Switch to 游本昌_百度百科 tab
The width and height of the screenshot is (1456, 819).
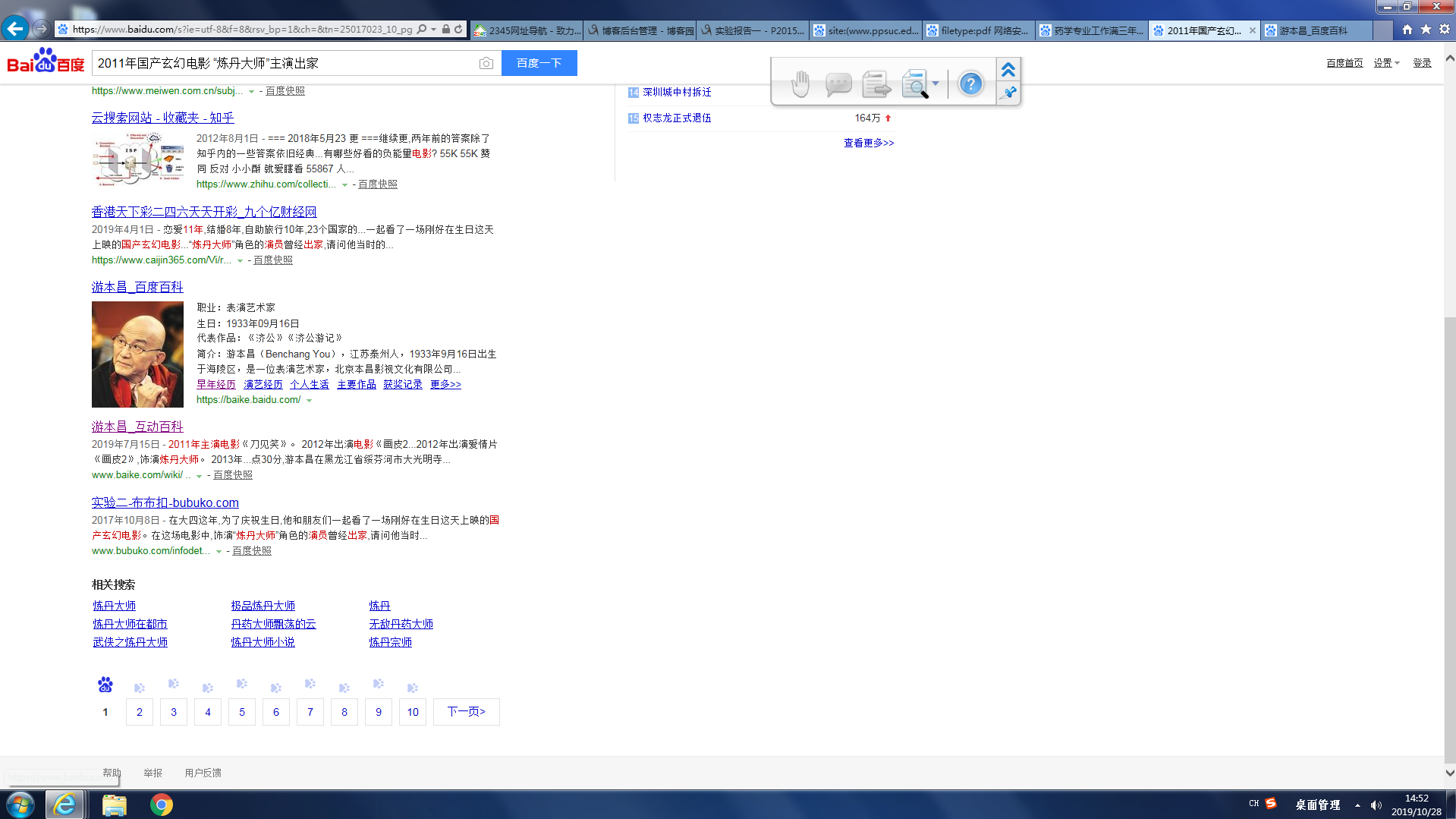point(1317,30)
